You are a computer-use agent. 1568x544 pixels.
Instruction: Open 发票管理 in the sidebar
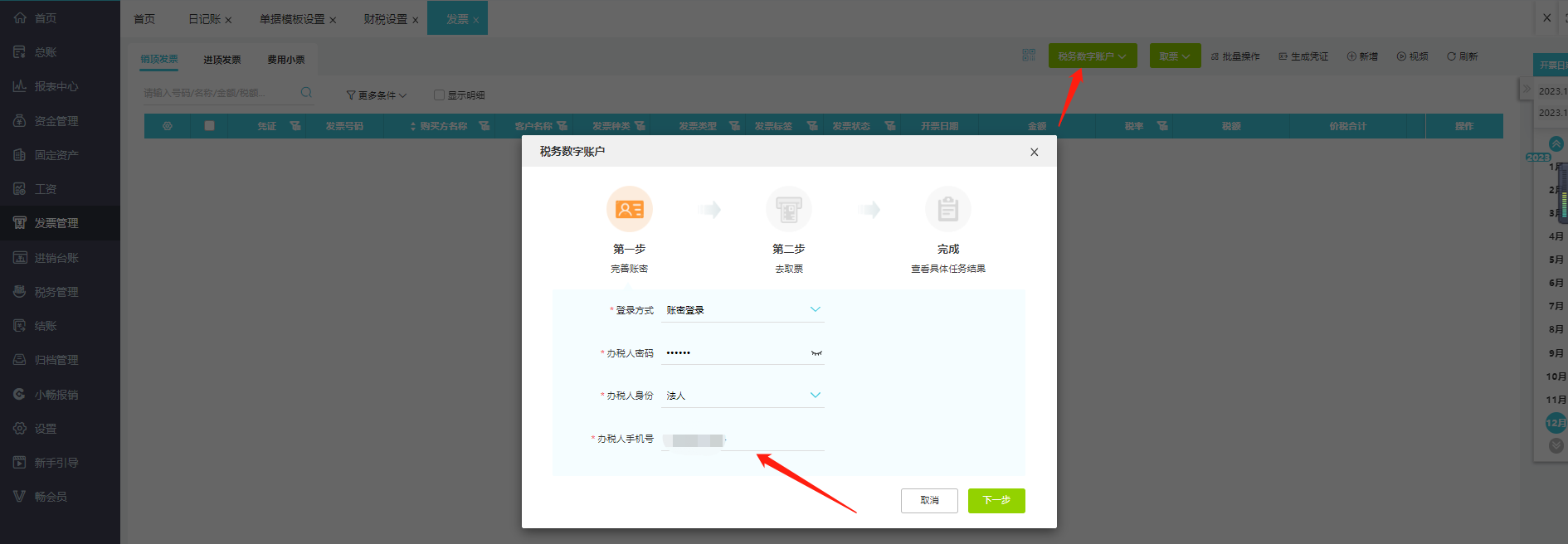(56, 223)
